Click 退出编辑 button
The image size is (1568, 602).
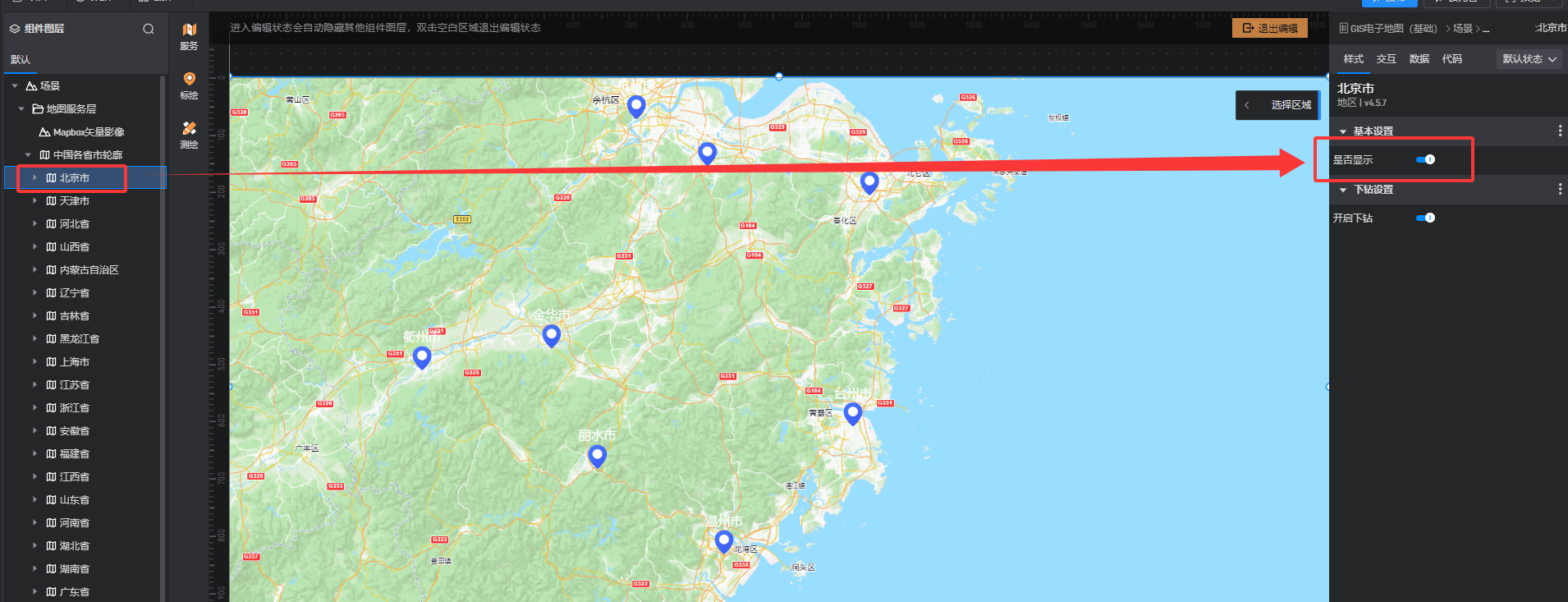click(x=1270, y=28)
